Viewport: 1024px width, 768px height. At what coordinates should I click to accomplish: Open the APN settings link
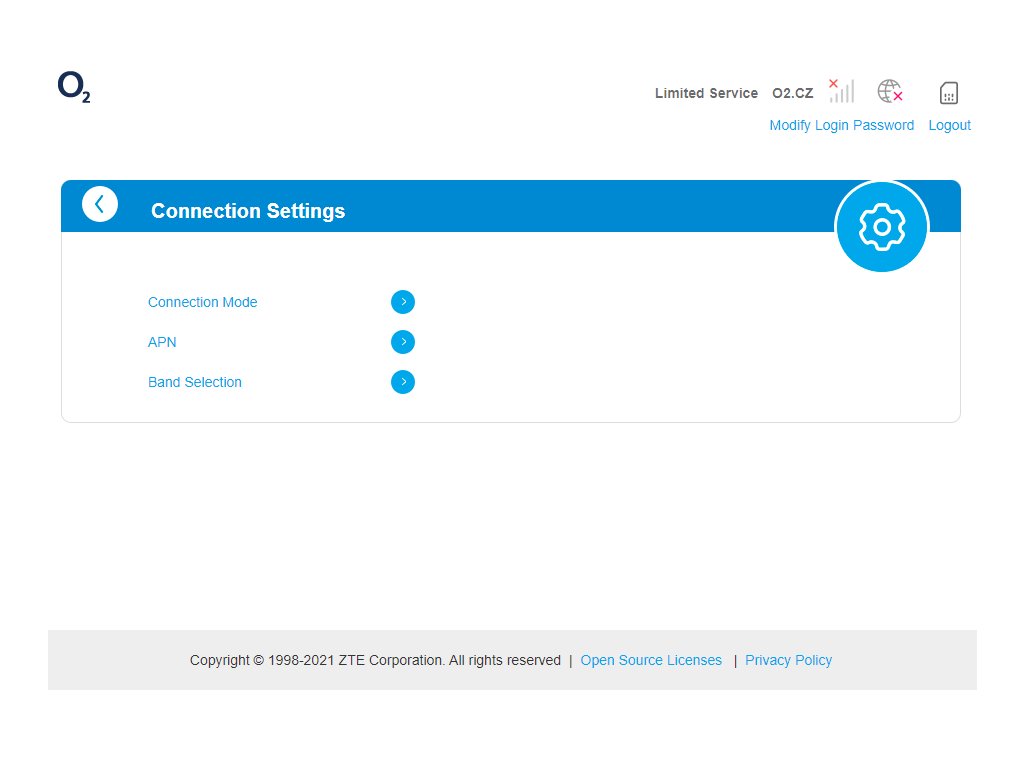[162, 342]
